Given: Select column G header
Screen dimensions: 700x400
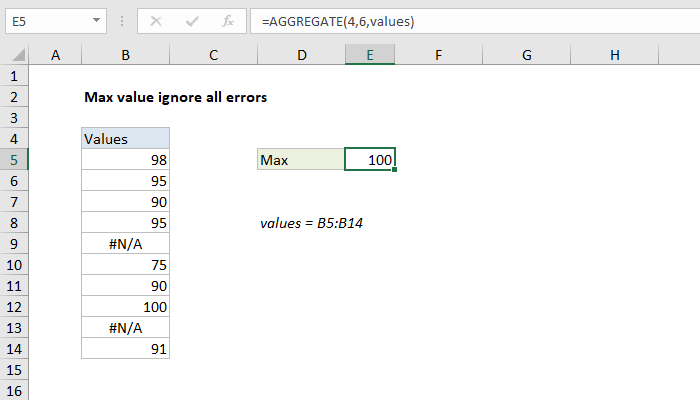Looking at the screenshot, I should pos(527,55).
